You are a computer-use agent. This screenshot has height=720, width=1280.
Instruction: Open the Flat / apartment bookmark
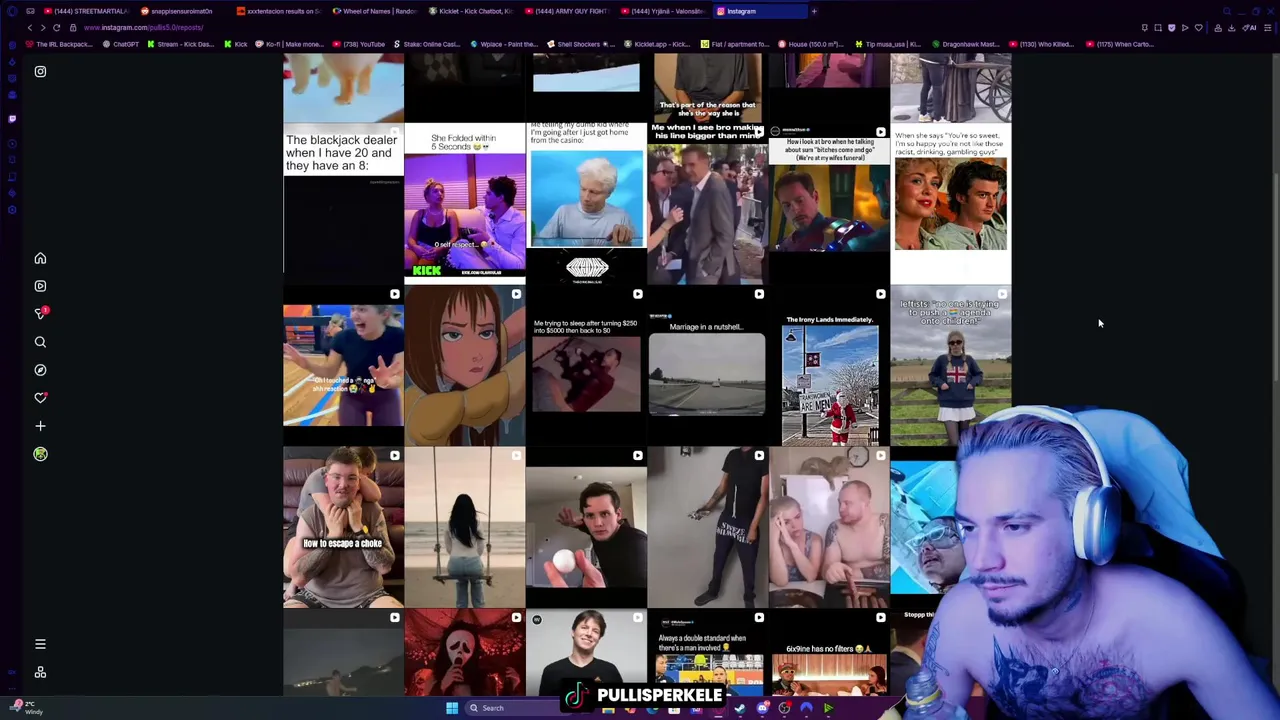point(735,44)
